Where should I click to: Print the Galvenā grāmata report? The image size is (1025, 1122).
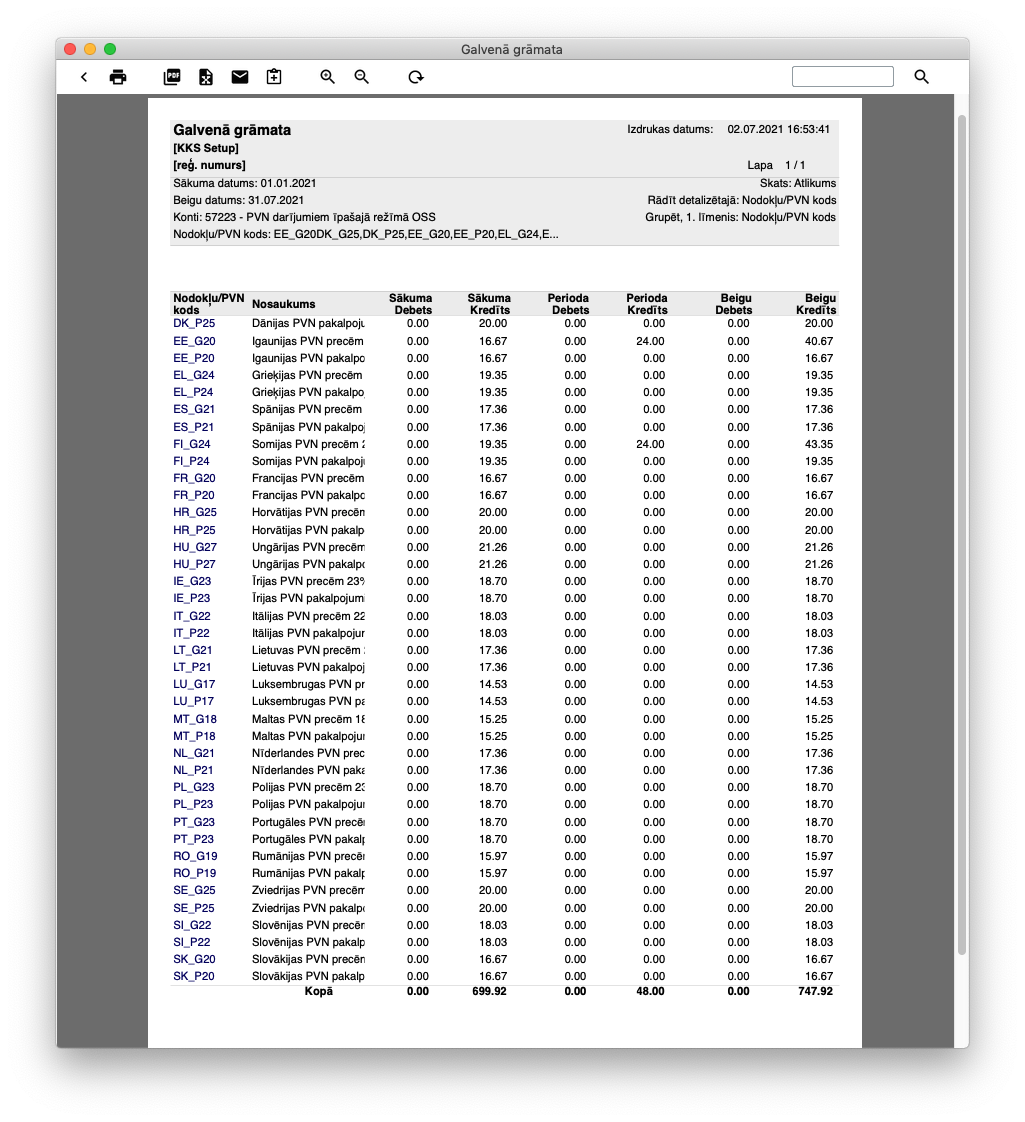(118, 77)
